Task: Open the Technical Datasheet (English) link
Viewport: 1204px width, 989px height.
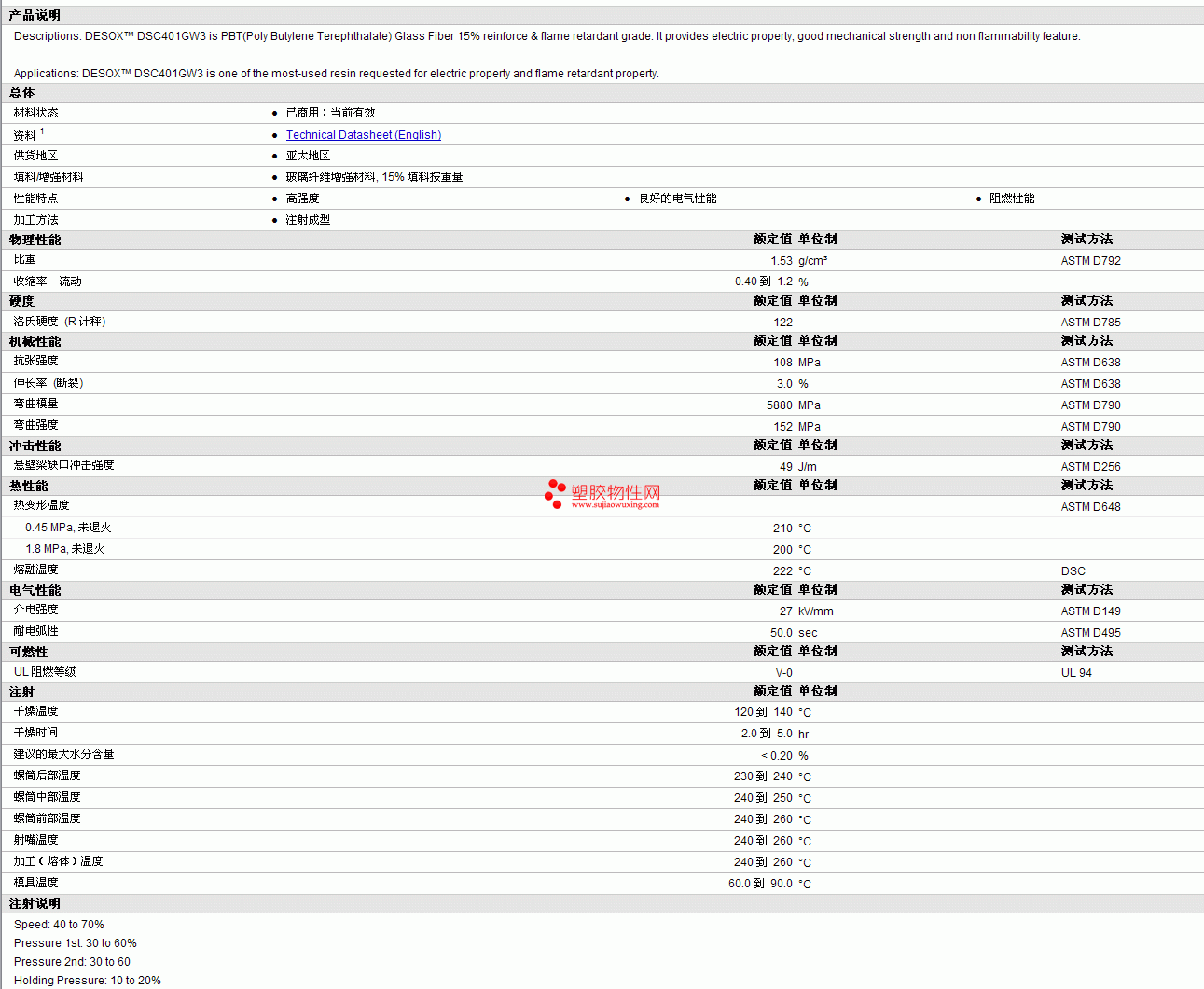Action: click(x=363, y=135)
